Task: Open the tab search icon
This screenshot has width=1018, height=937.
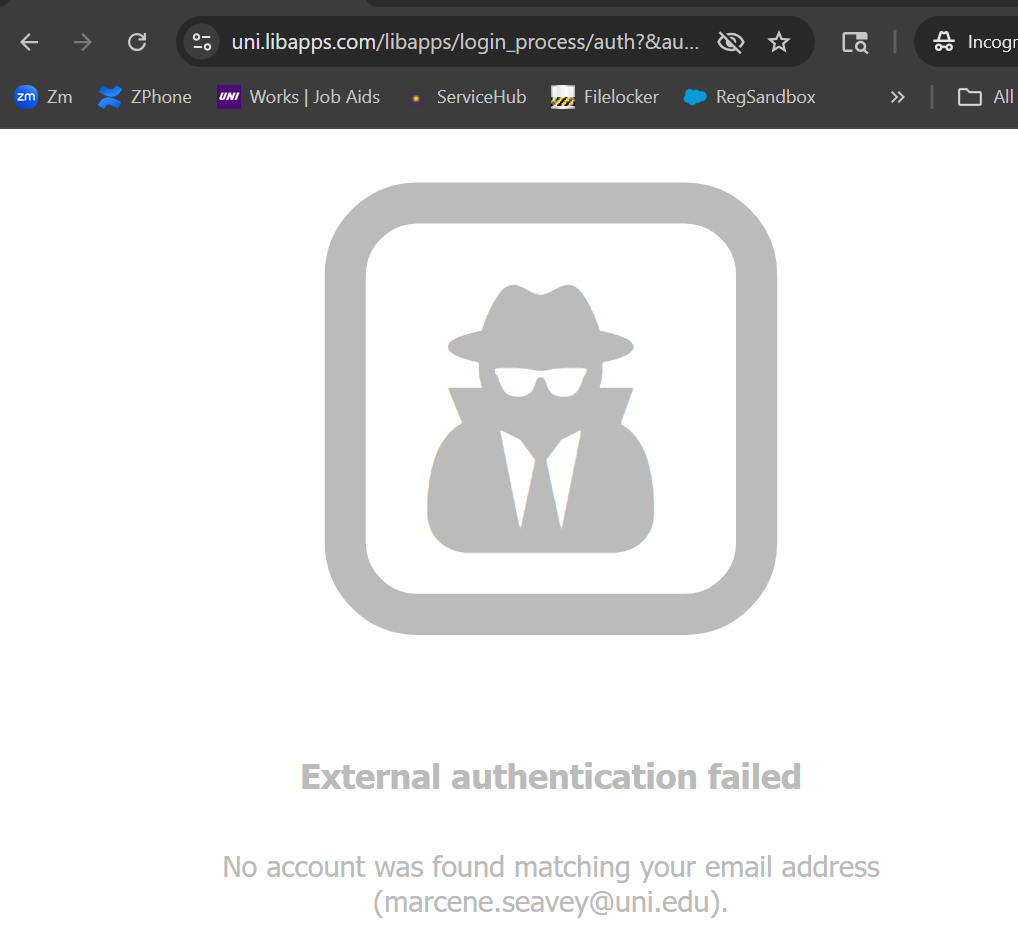Action: click(854, 42)
